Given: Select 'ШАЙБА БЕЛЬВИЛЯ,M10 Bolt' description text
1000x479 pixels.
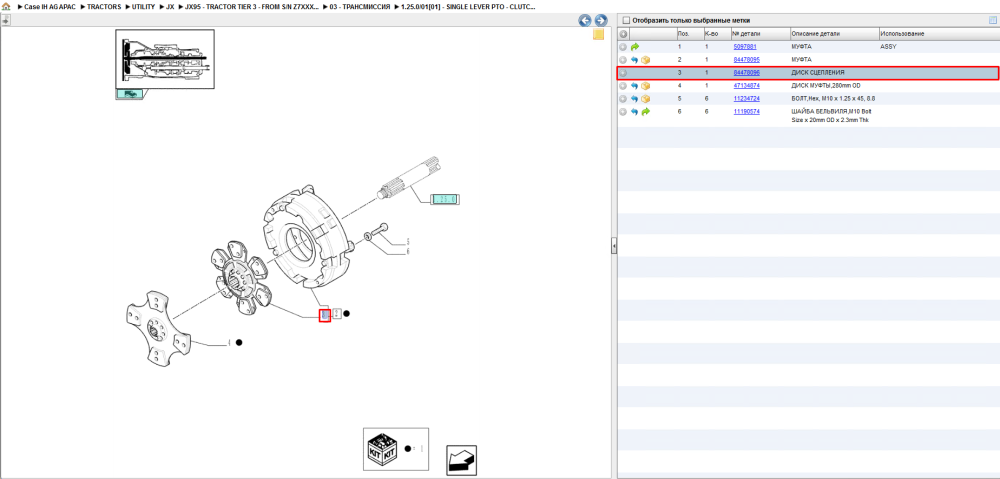Looking at the screenshot, I should (x=831, y=112).
